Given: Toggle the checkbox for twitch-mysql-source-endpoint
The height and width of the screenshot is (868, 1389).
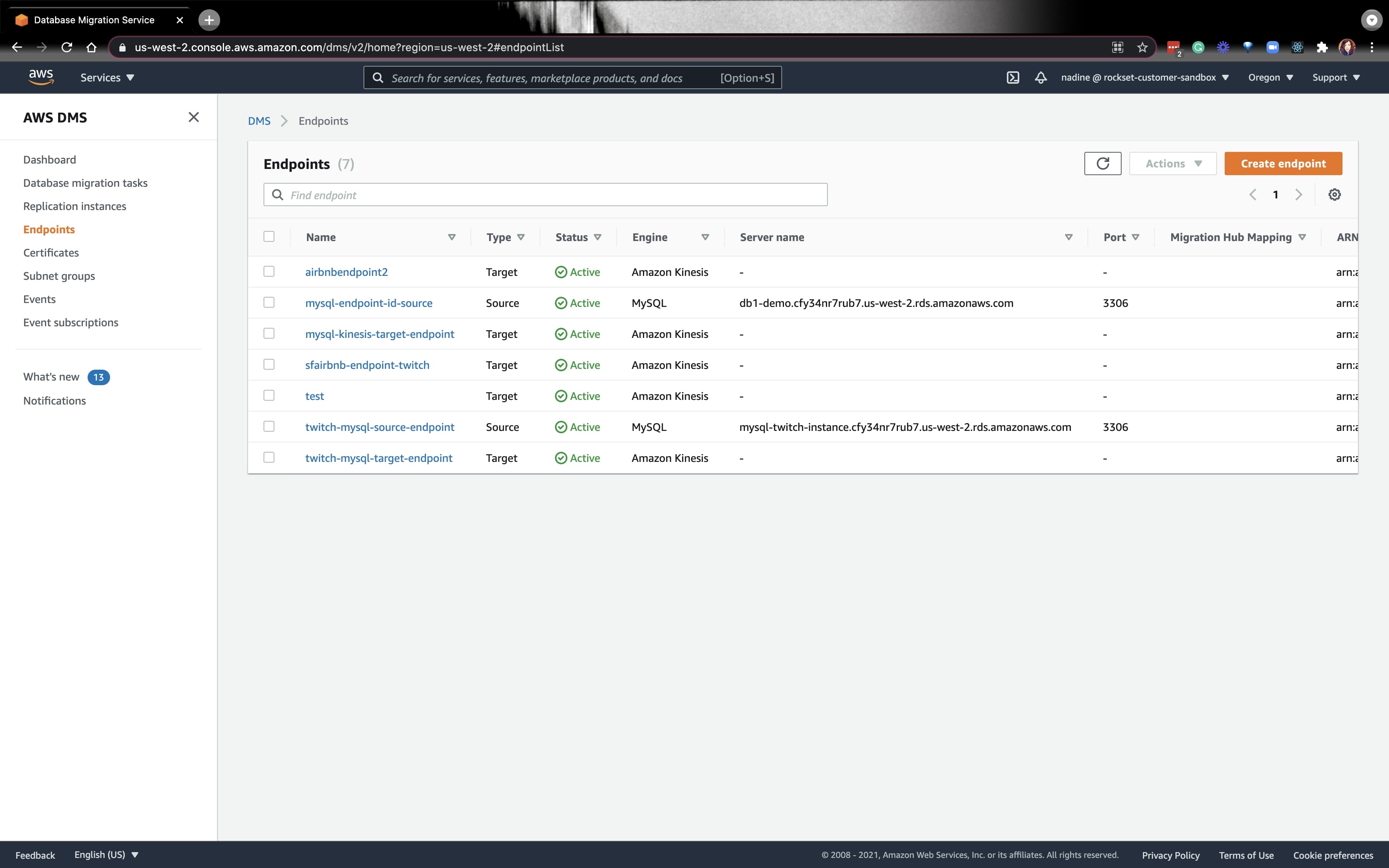Looking at the screenshot, I should [x=269, y=425].
